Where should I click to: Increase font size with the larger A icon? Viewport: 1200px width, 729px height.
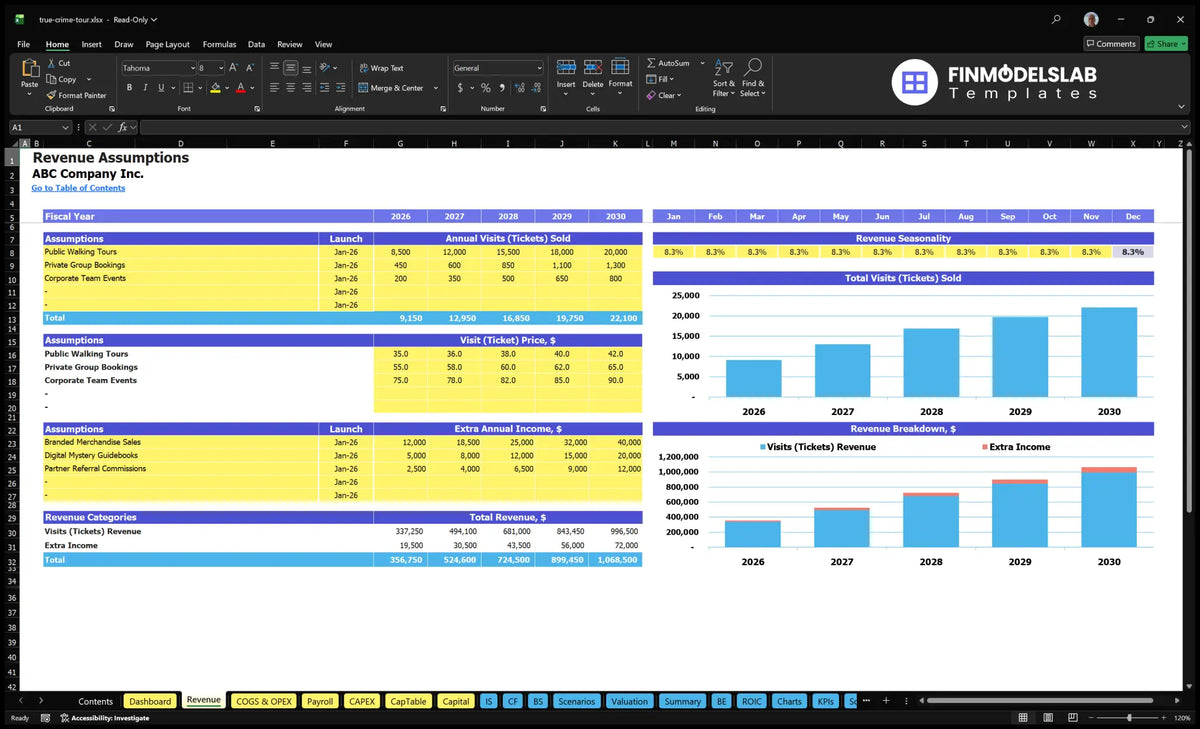(x=234, y=68)
